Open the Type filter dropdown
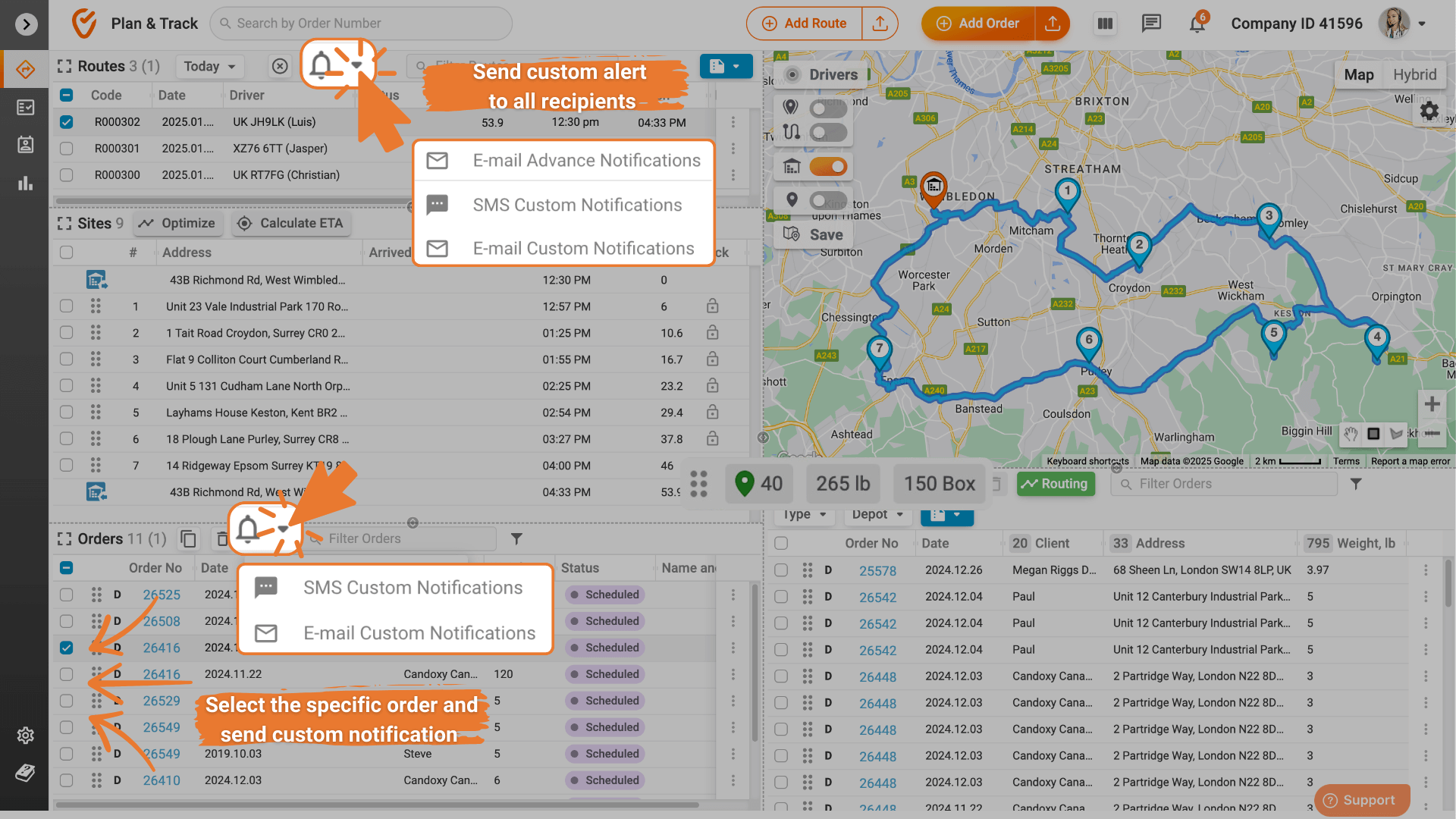The image size is (1456, 819). pos(805,515)
